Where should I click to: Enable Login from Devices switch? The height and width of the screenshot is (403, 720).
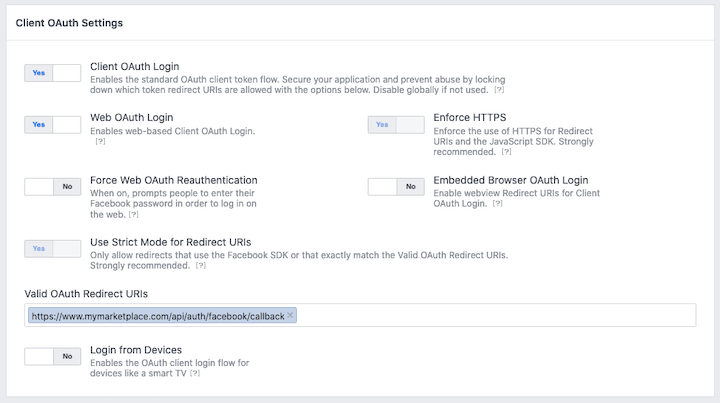52,355
